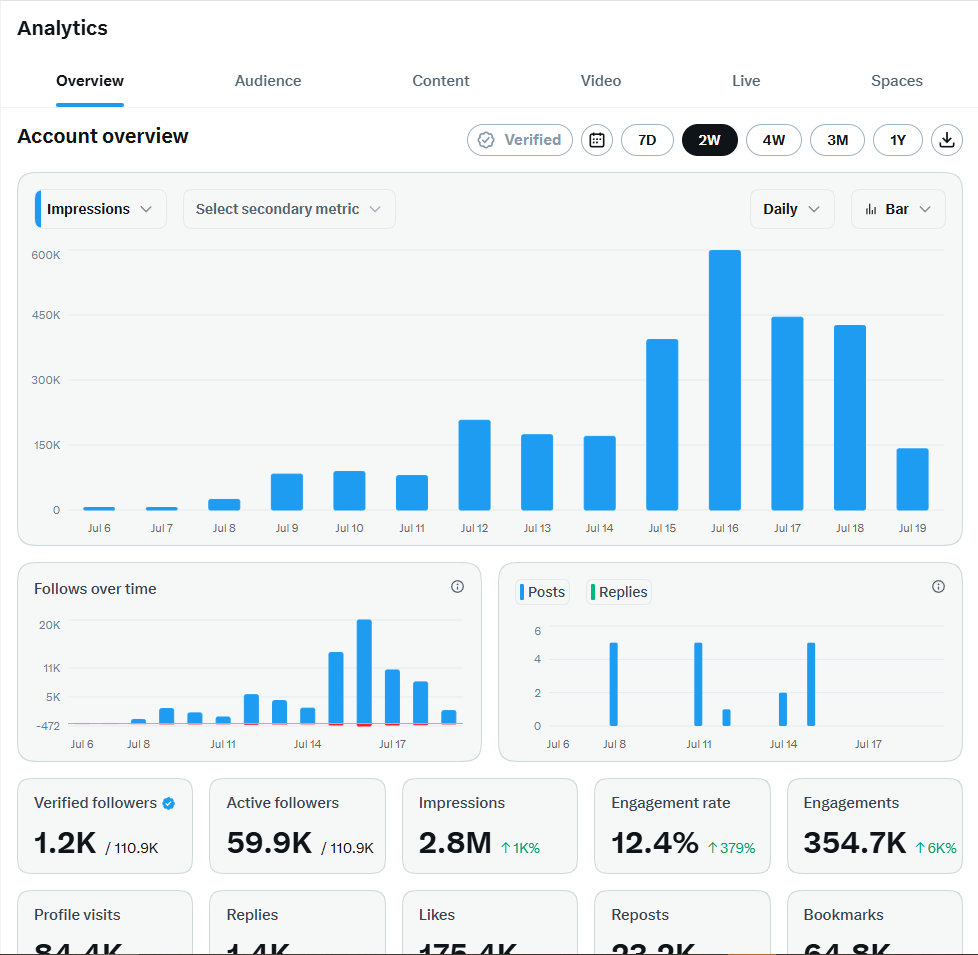Click the Follows over time title

(95, 589)
